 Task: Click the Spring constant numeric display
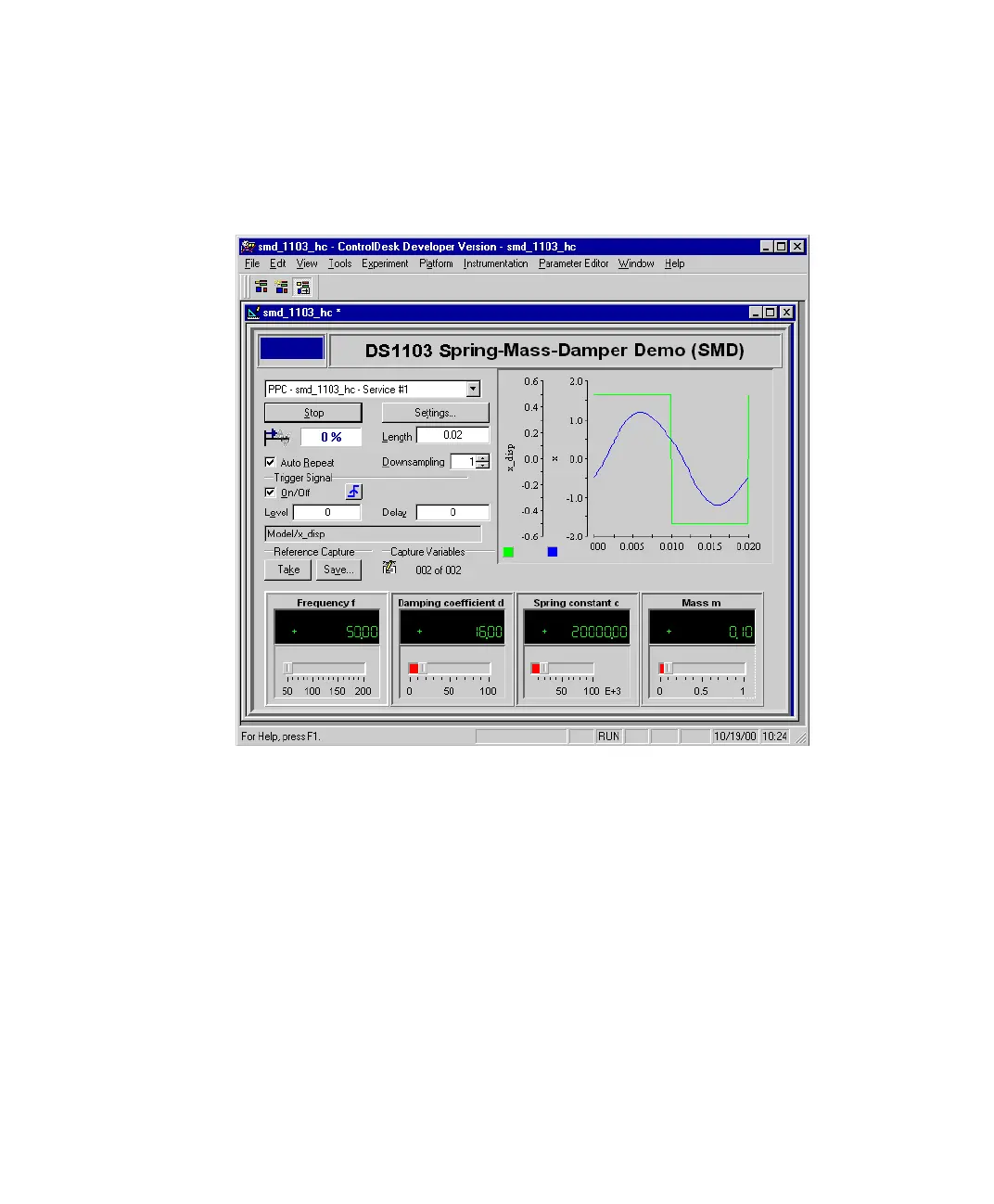coord(577,628)
